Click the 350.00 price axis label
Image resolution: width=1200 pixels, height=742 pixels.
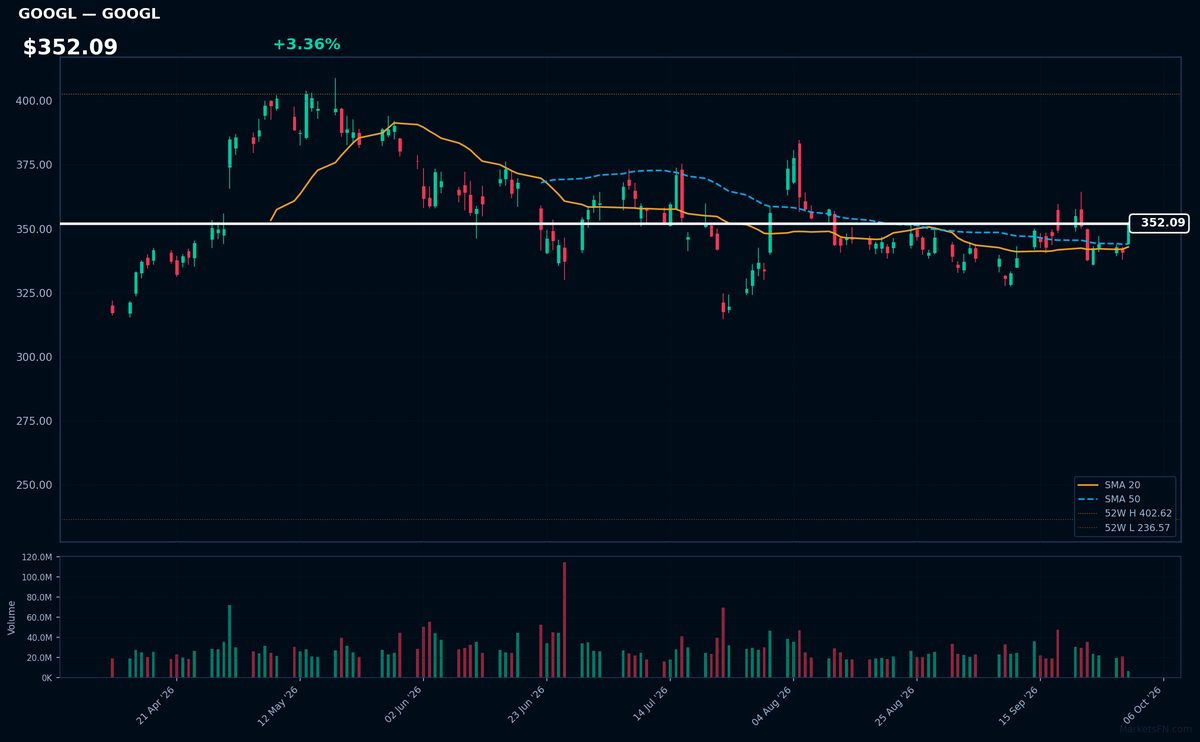[x=34, y=229]
